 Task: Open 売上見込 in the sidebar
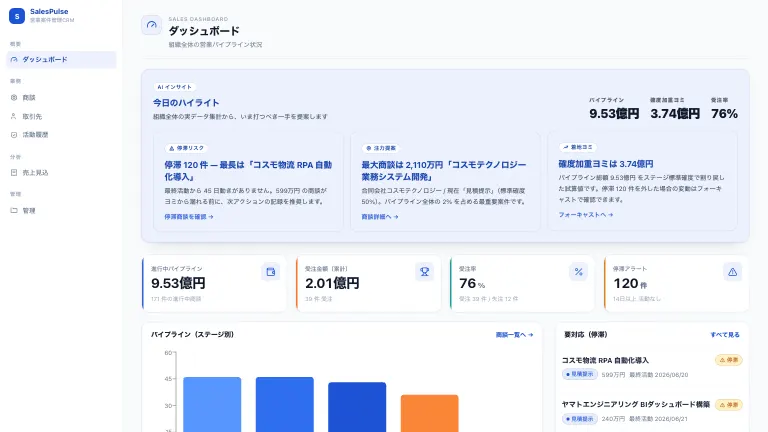(61, 172)
